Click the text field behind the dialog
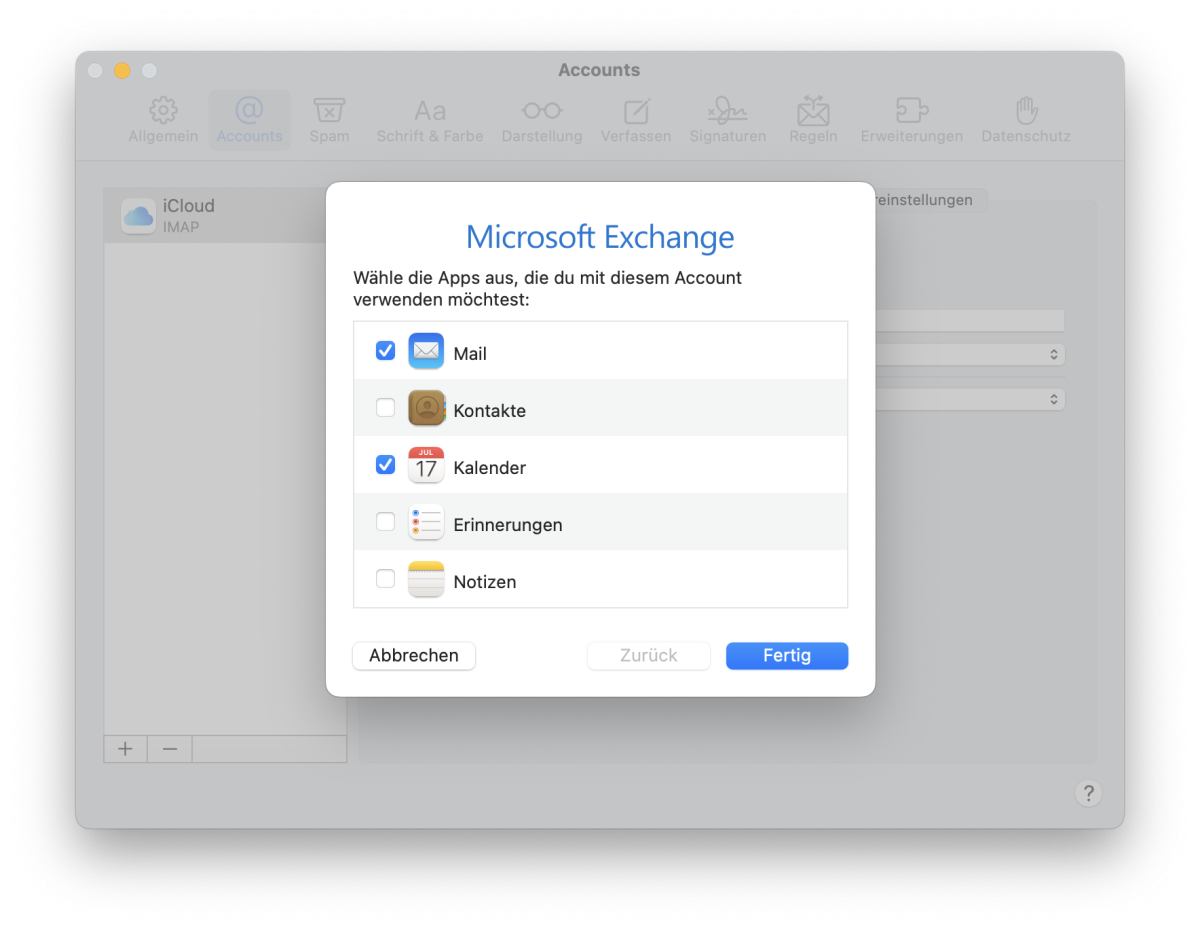Image resolution: width=1200 pixels, height=929 pixels. [x=970, y=320]
